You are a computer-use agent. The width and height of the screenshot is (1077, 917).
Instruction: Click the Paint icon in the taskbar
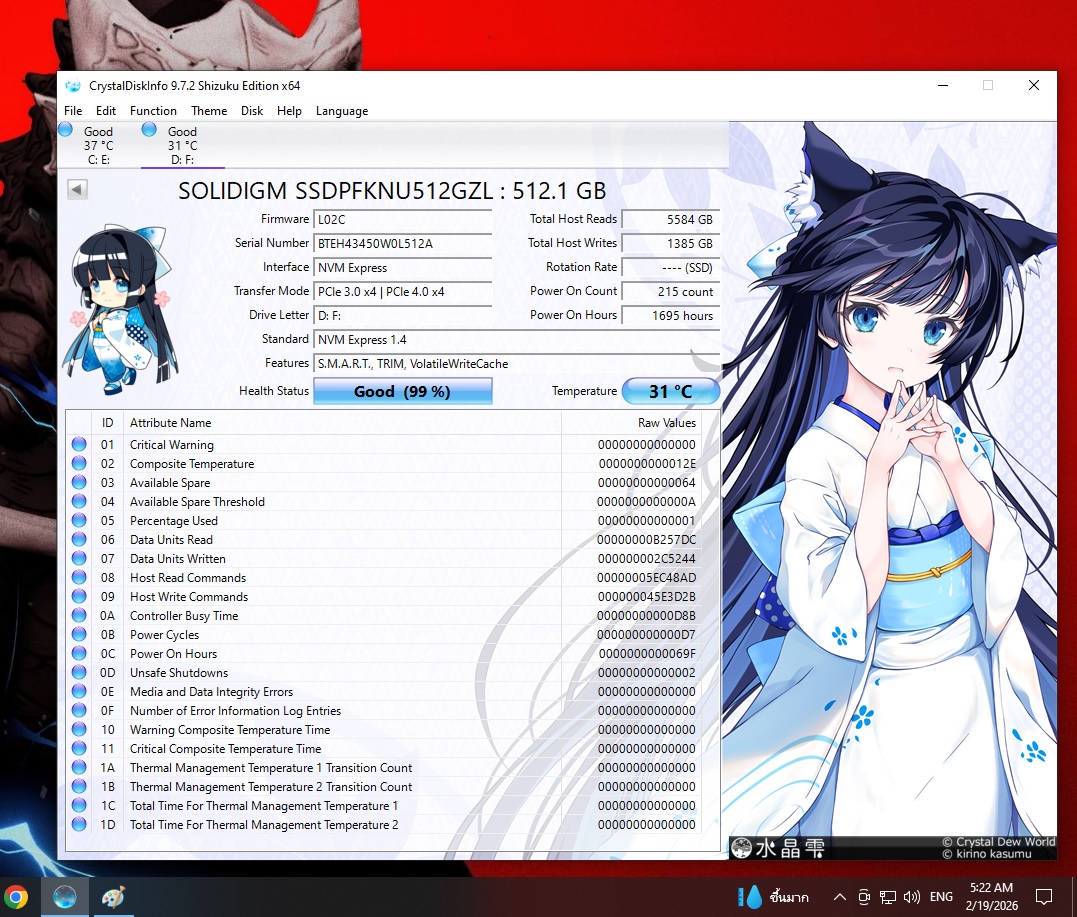[113, 897]
